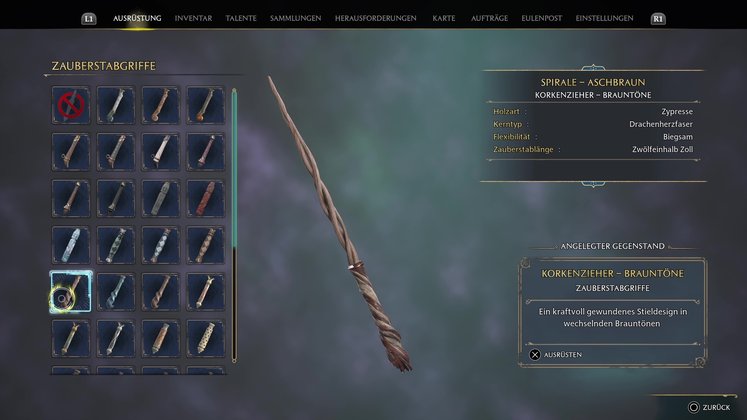Screen dimensions: 747x420
Task: Choose the white-wrapped handle in second row
Action: 161,152
